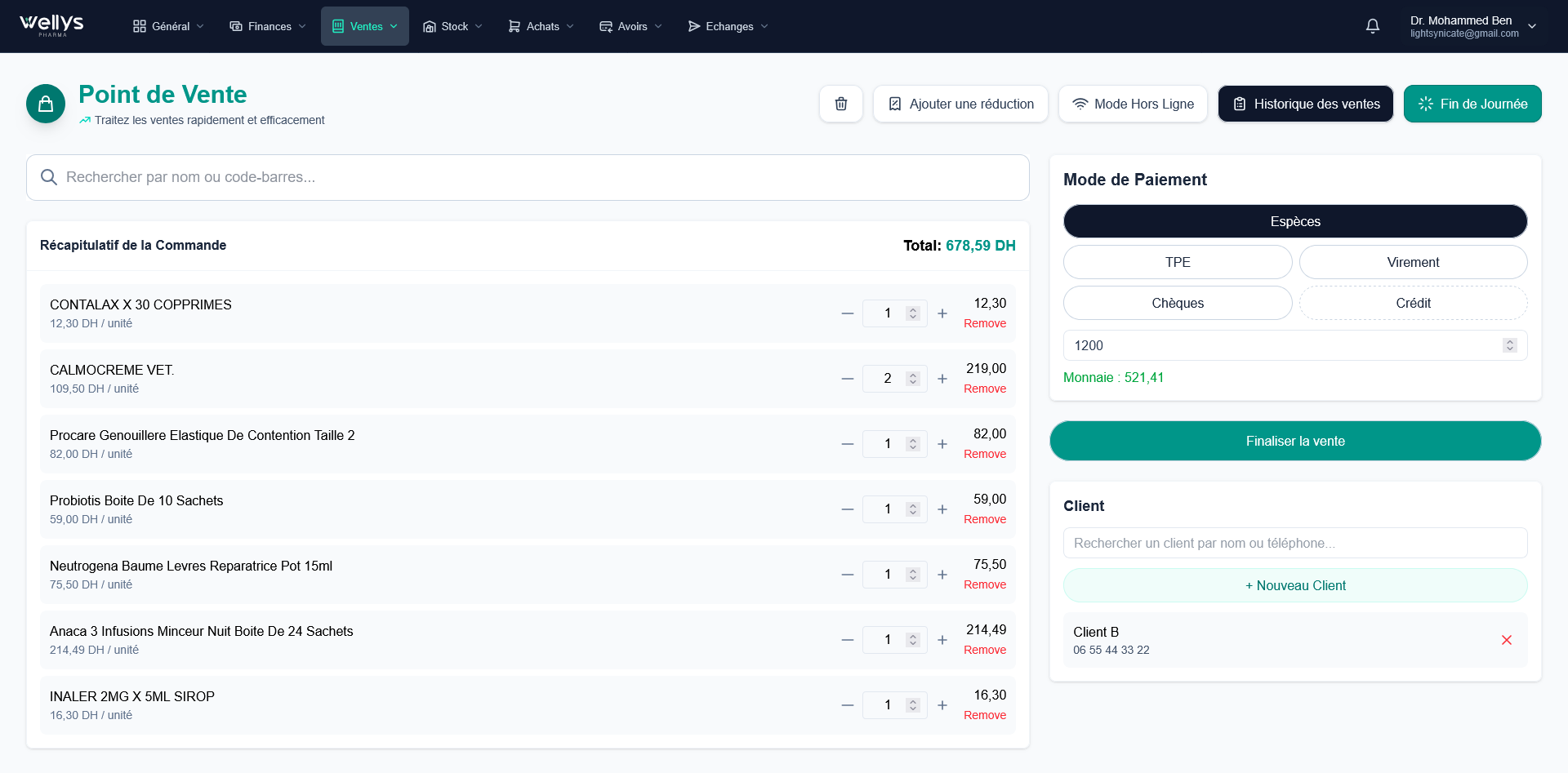1568x773 pixels.
Task: Click the Wellys Pharma logo
Action: click(51, 25)
